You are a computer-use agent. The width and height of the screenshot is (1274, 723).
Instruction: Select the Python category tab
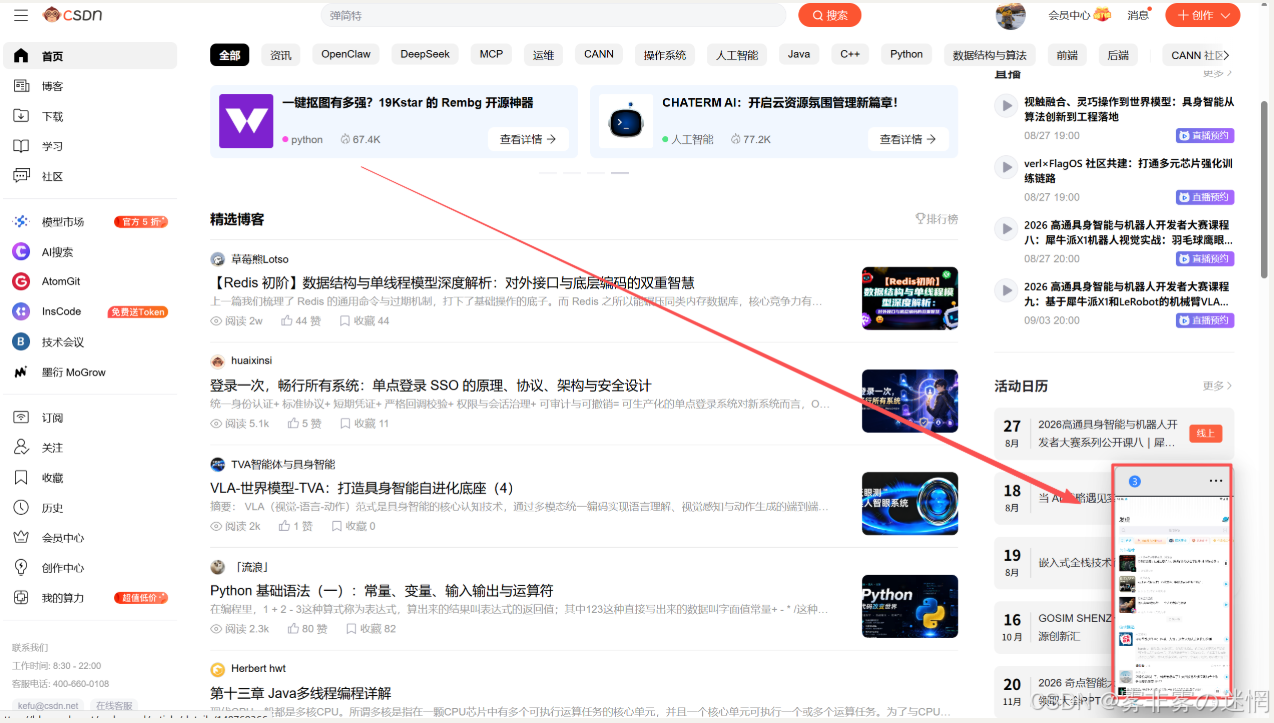tap(907, 55)
